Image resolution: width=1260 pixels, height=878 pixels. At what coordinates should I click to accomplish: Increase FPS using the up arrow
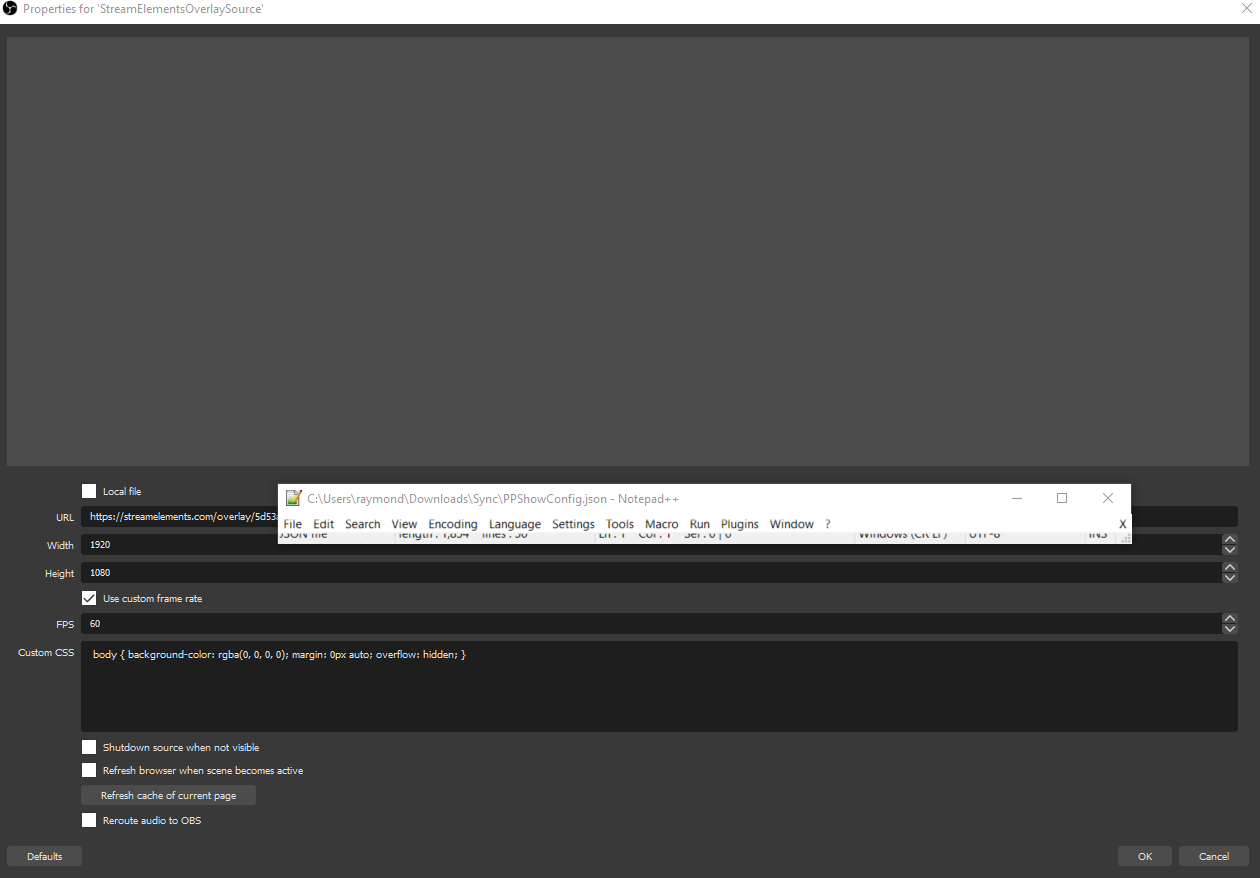tap(1230, 618)
